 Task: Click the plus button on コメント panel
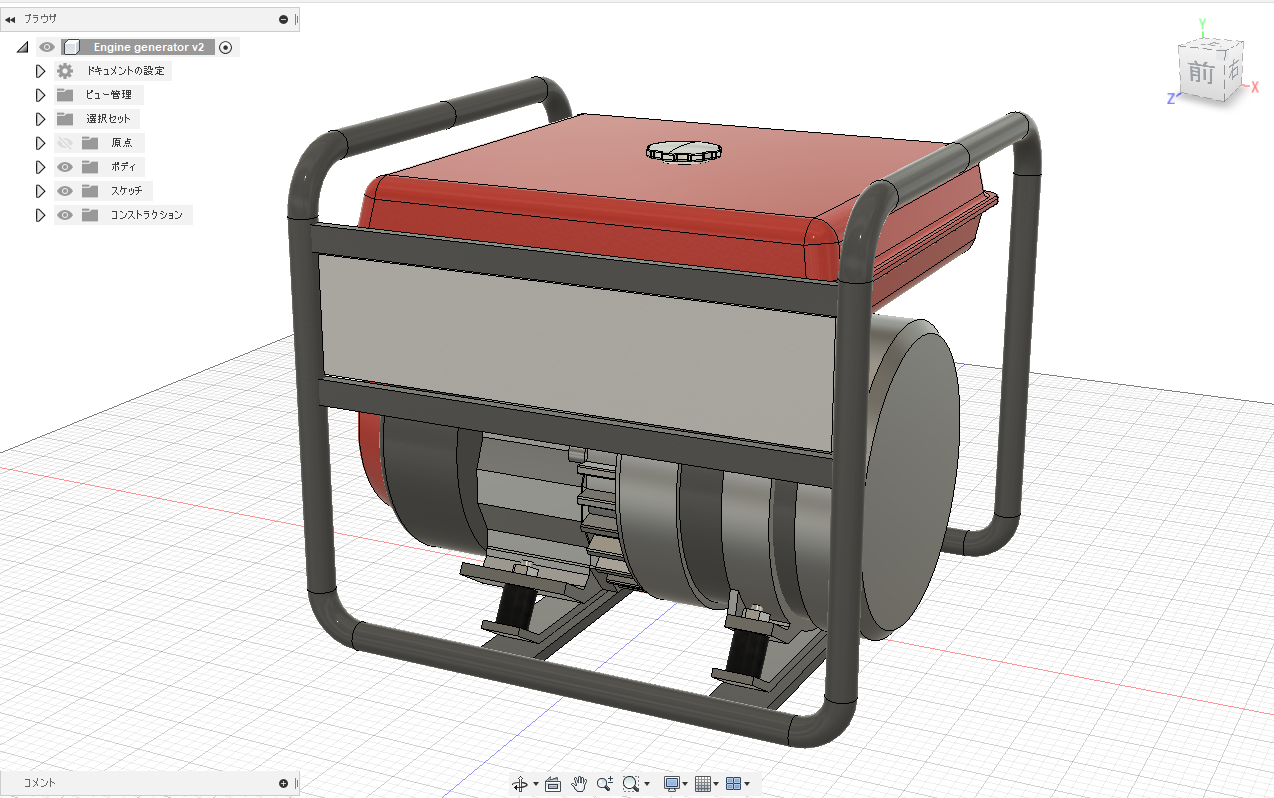click(x=284, y=783)
